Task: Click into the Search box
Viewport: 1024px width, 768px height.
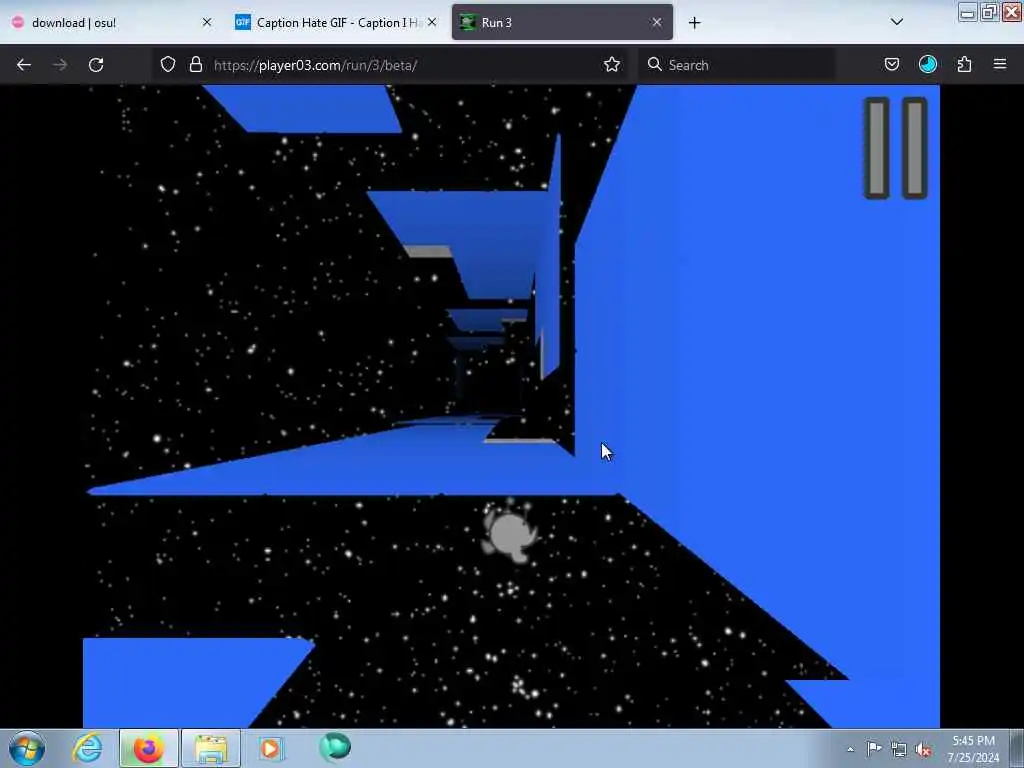Action: point(737,65)
